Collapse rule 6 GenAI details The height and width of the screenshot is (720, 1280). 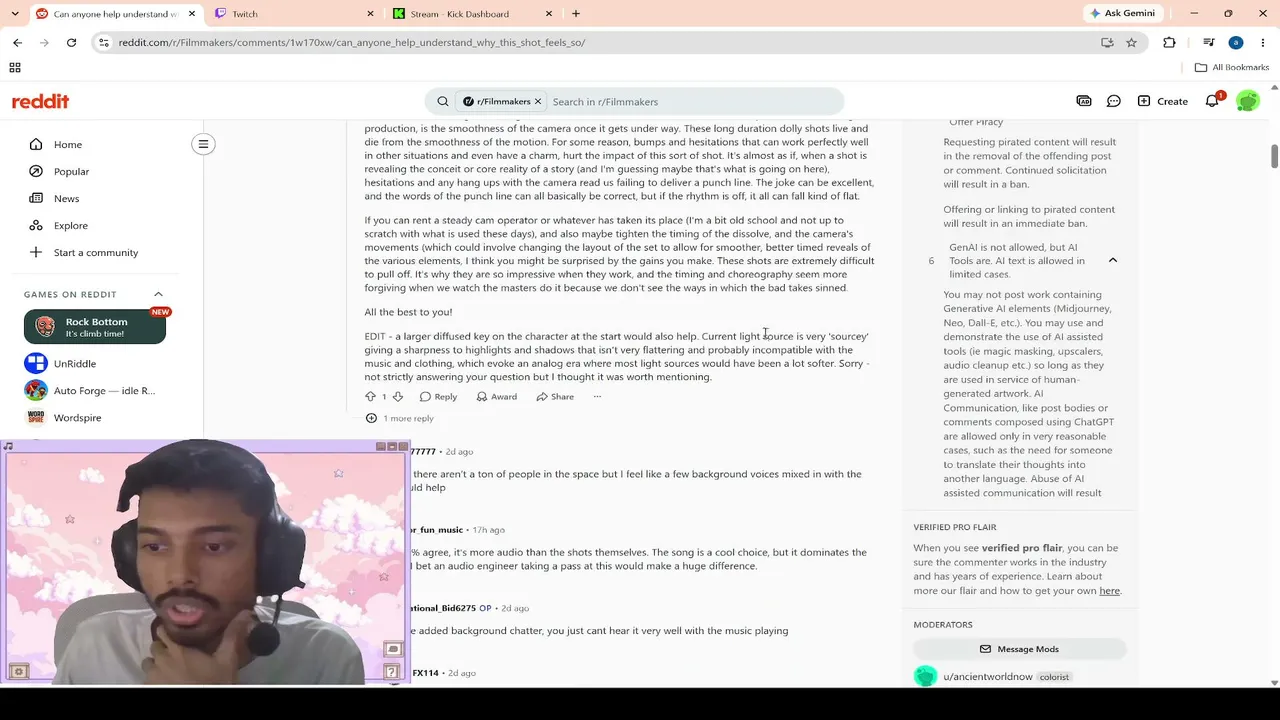click(x=1113, y=260)
